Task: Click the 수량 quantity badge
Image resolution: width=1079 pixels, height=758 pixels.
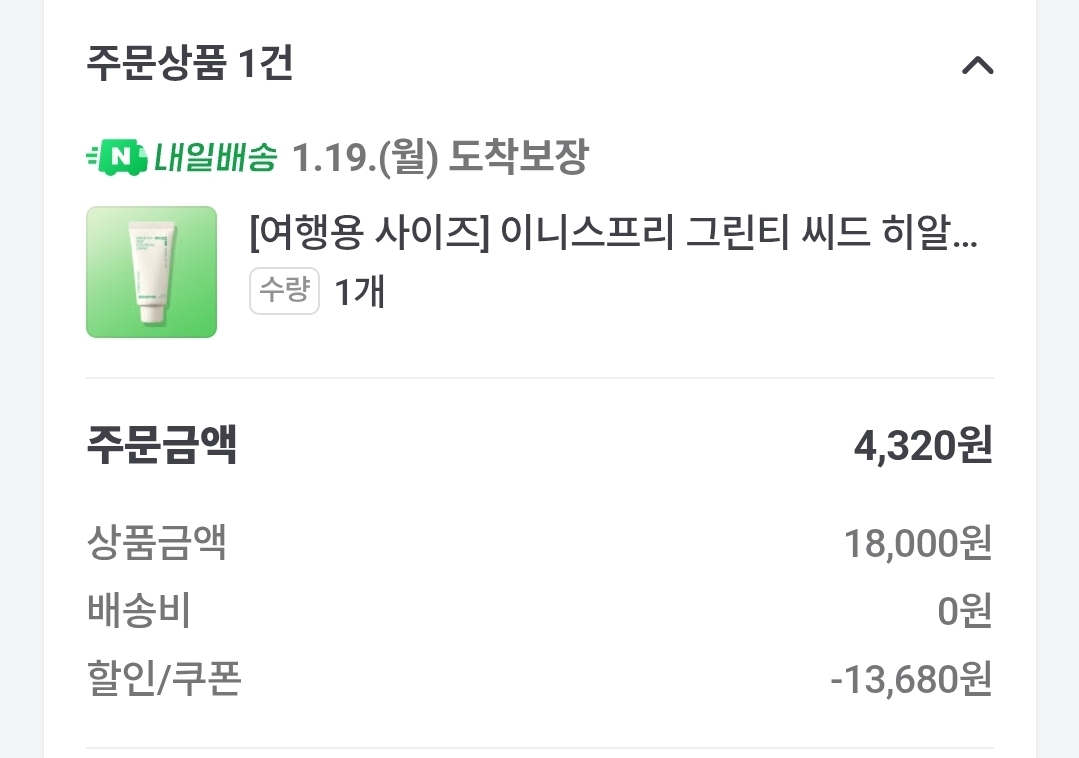Action: [284, 291]
